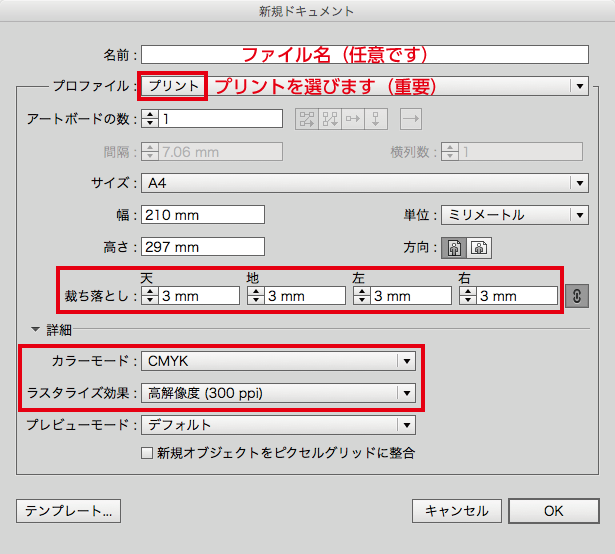This screenshot has height=554, width=615.
Task: Click the disabled 横列数 field
Action: (520, 152)
